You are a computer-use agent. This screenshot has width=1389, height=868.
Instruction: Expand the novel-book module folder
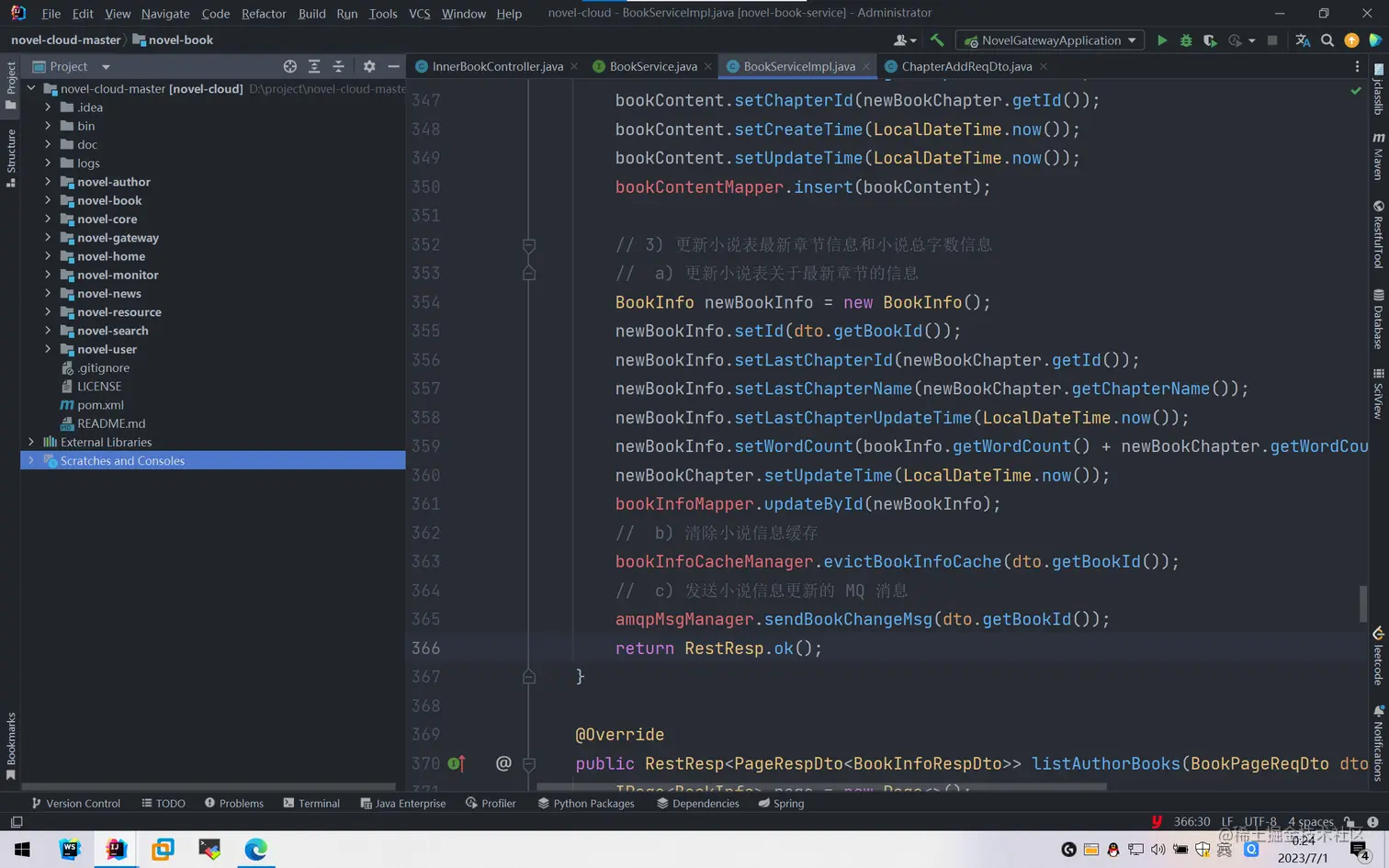click(x=48, y=200)
